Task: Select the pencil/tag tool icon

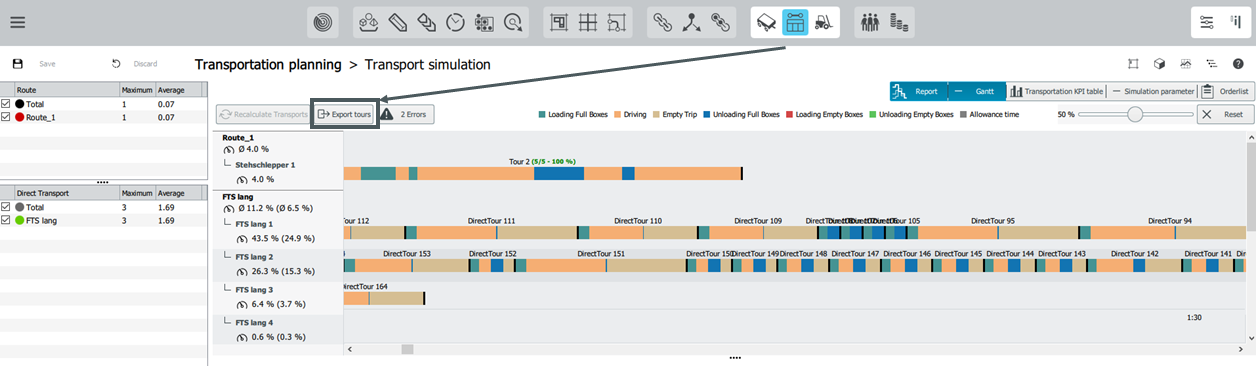Action: pyautogui.click(x=398, y=22)
